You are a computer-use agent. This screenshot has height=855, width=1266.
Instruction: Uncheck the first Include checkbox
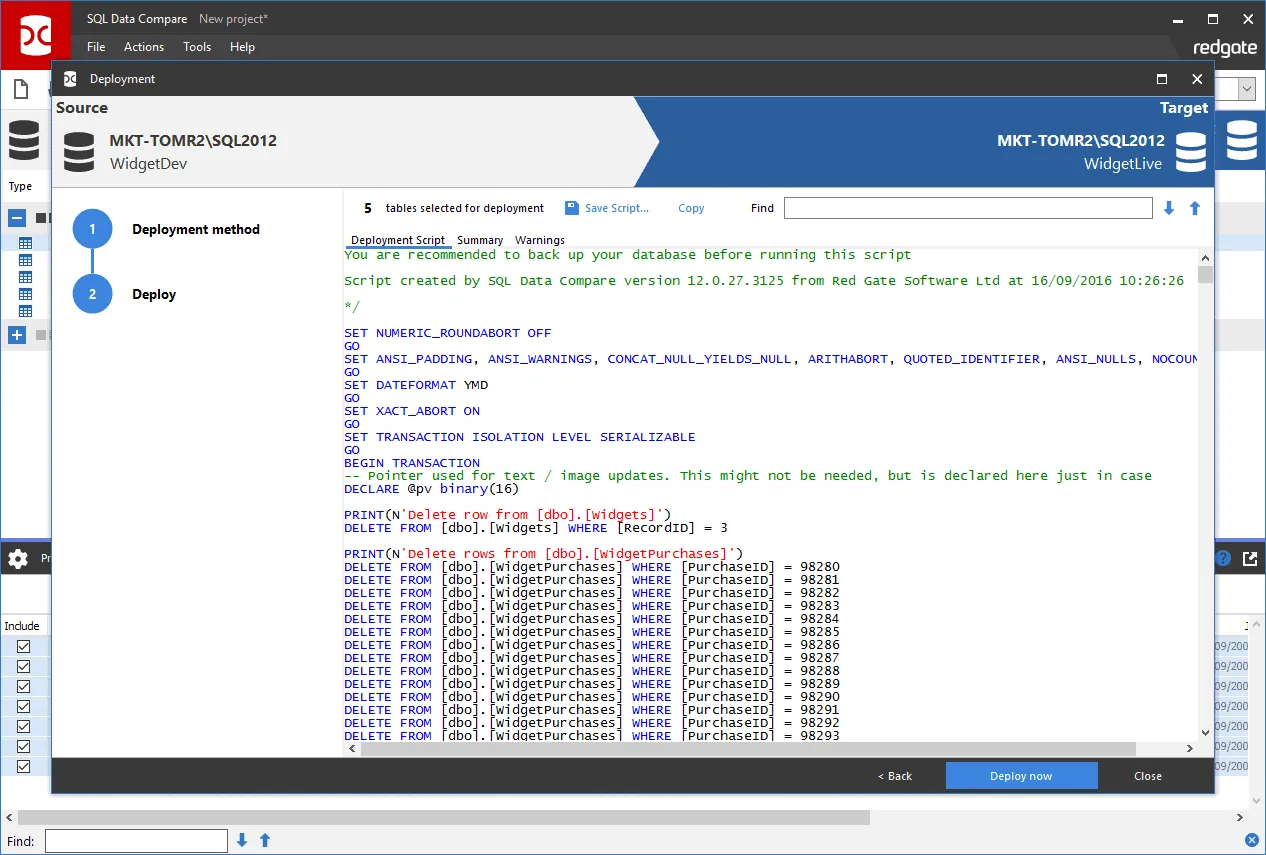24,646
